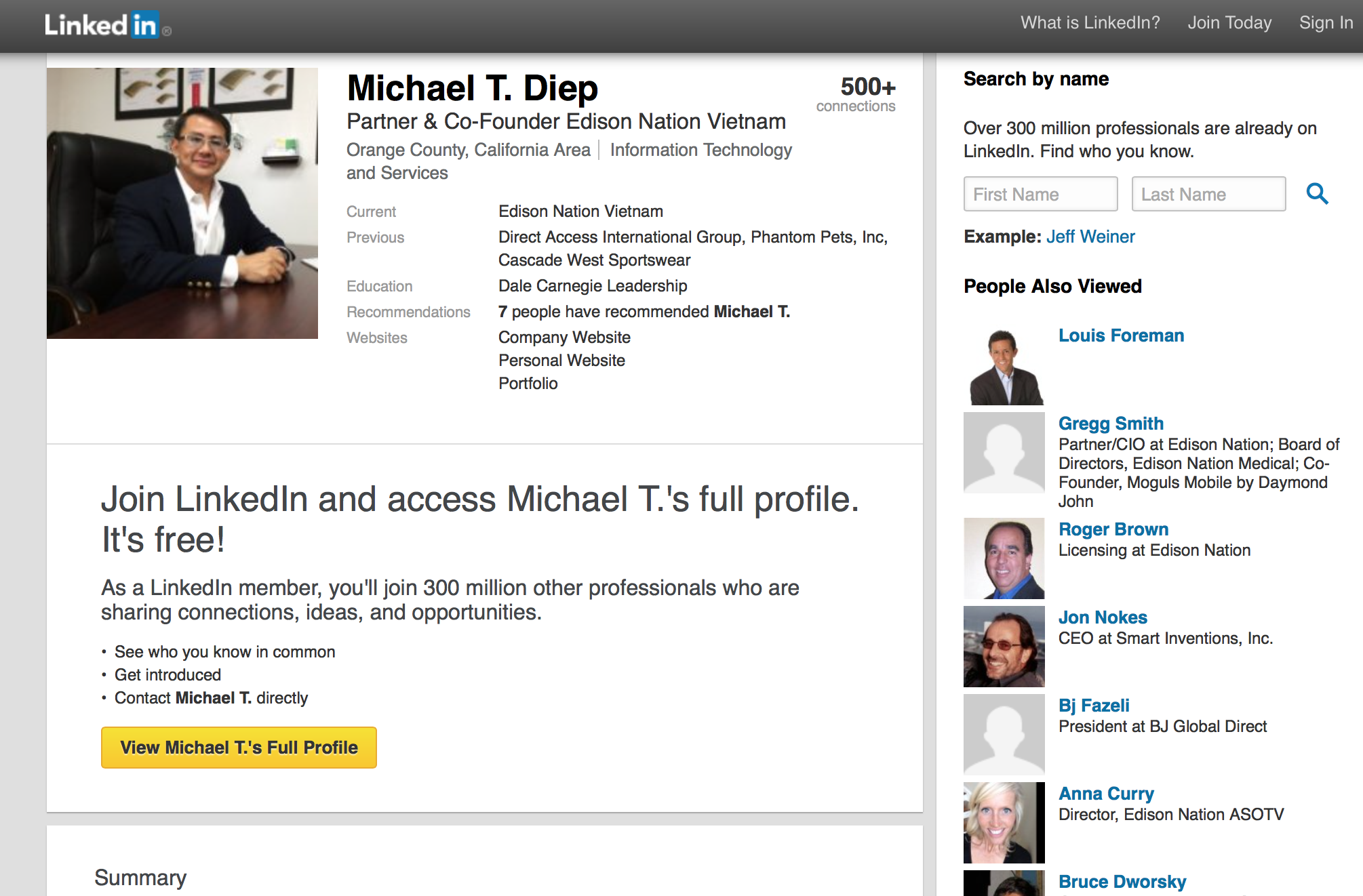Click Jon Nokes' profile picture
Screen dimensions: 1363x896
pyautogui.click(x=1004, y=647)
